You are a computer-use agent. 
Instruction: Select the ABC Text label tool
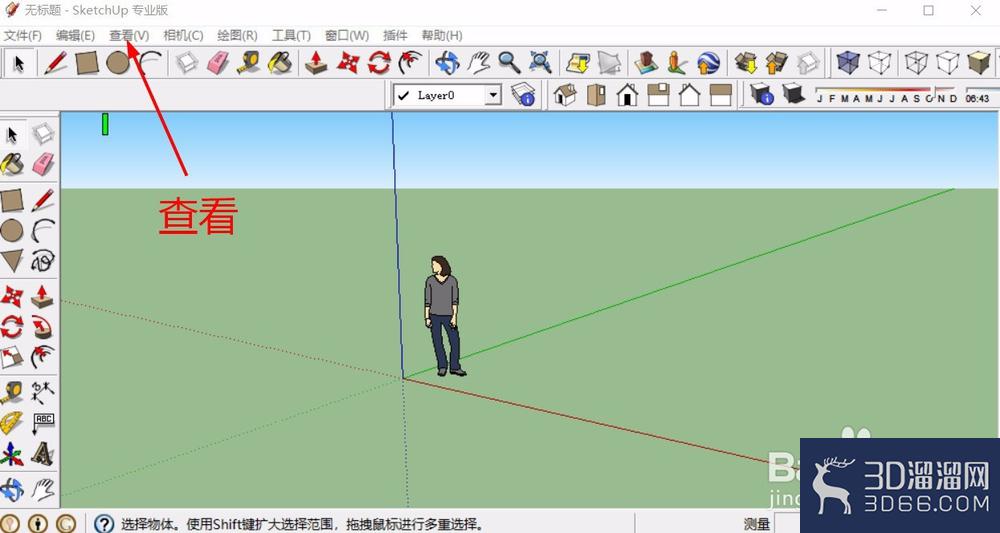pos(43,423)
